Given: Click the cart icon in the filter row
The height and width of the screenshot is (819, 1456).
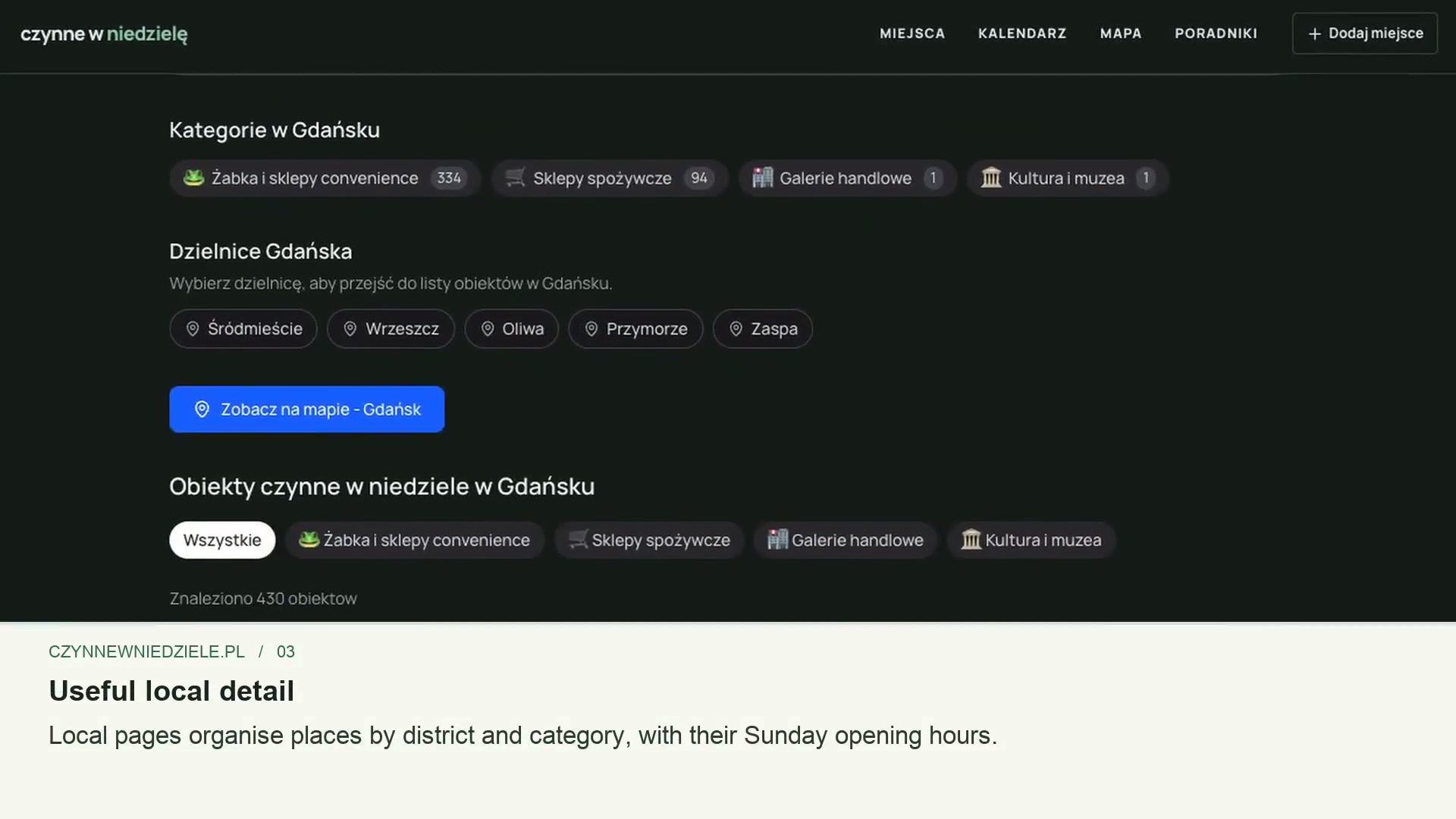Looking at the screenshot, I should pos(578,539).
